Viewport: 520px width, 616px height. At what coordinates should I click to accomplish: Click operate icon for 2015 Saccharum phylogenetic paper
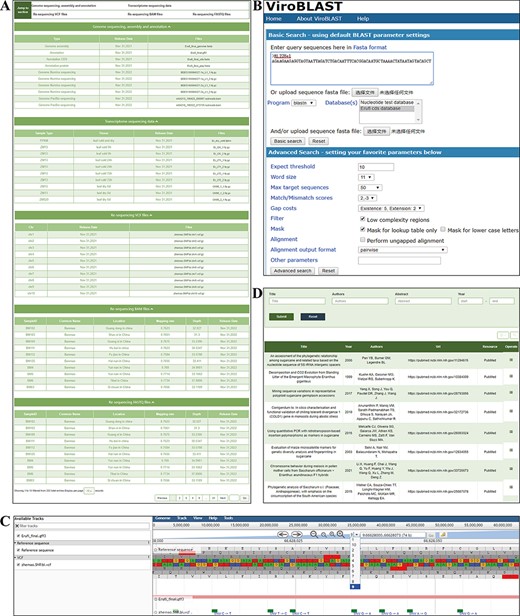pos(511,488)
